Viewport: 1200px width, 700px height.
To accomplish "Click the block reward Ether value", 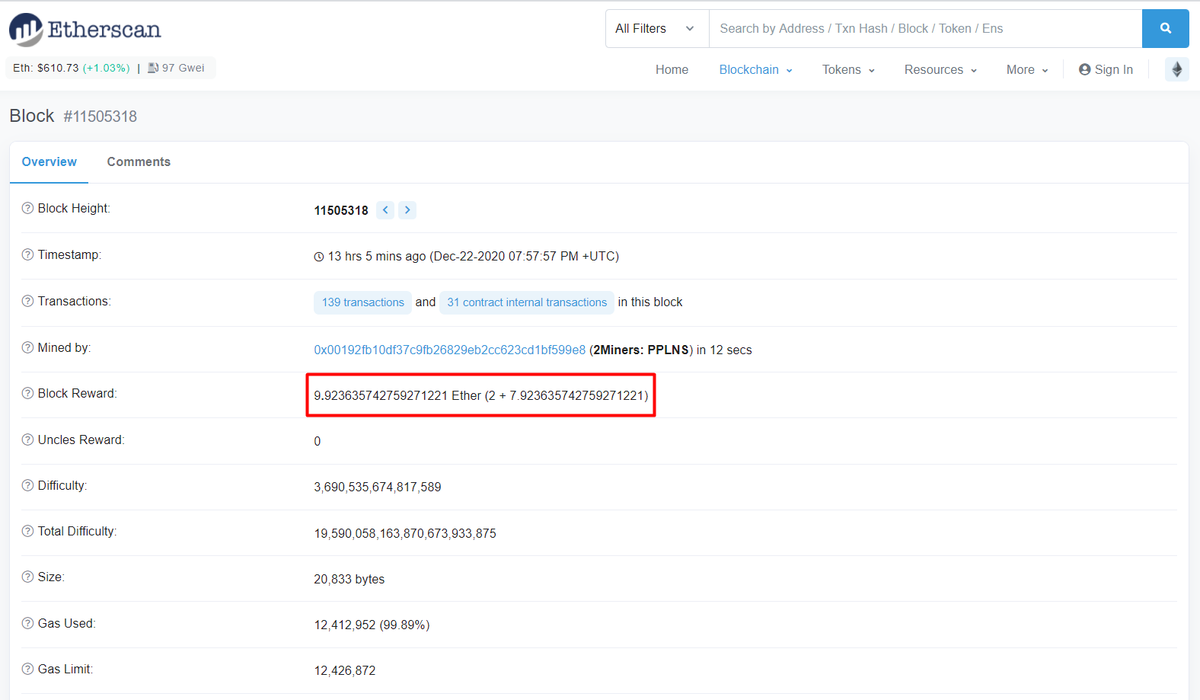I will [x=481, y=396].
